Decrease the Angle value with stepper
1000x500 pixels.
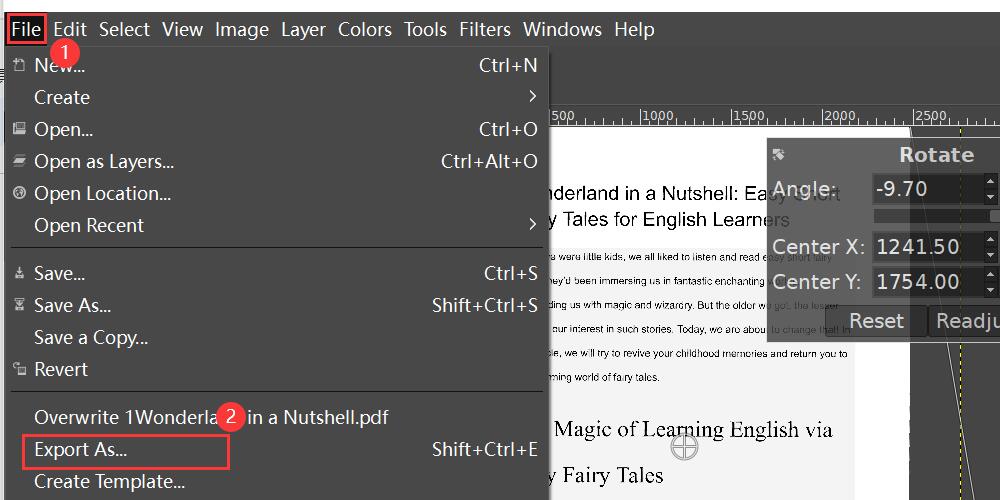[990, 196]
